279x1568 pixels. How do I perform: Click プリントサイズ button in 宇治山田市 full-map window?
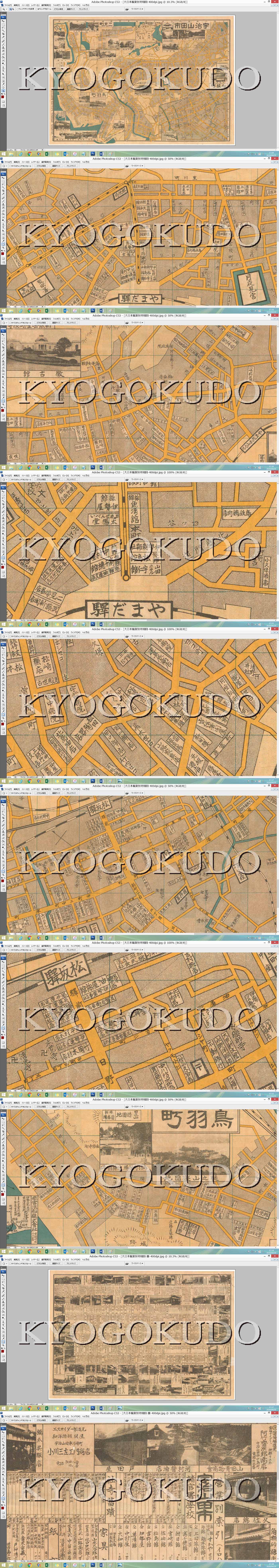84,9
